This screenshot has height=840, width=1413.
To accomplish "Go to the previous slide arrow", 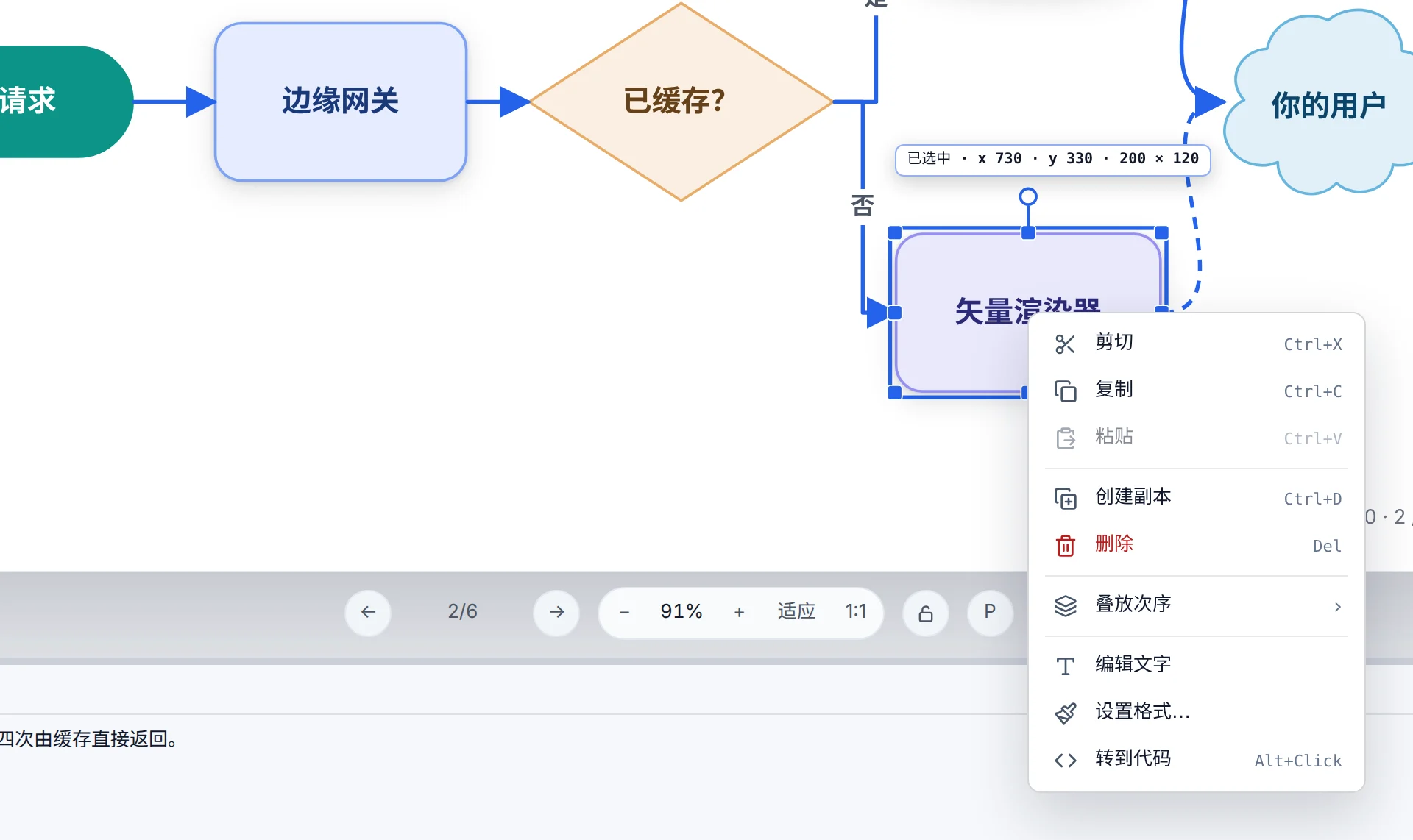I will coord(368,612).
